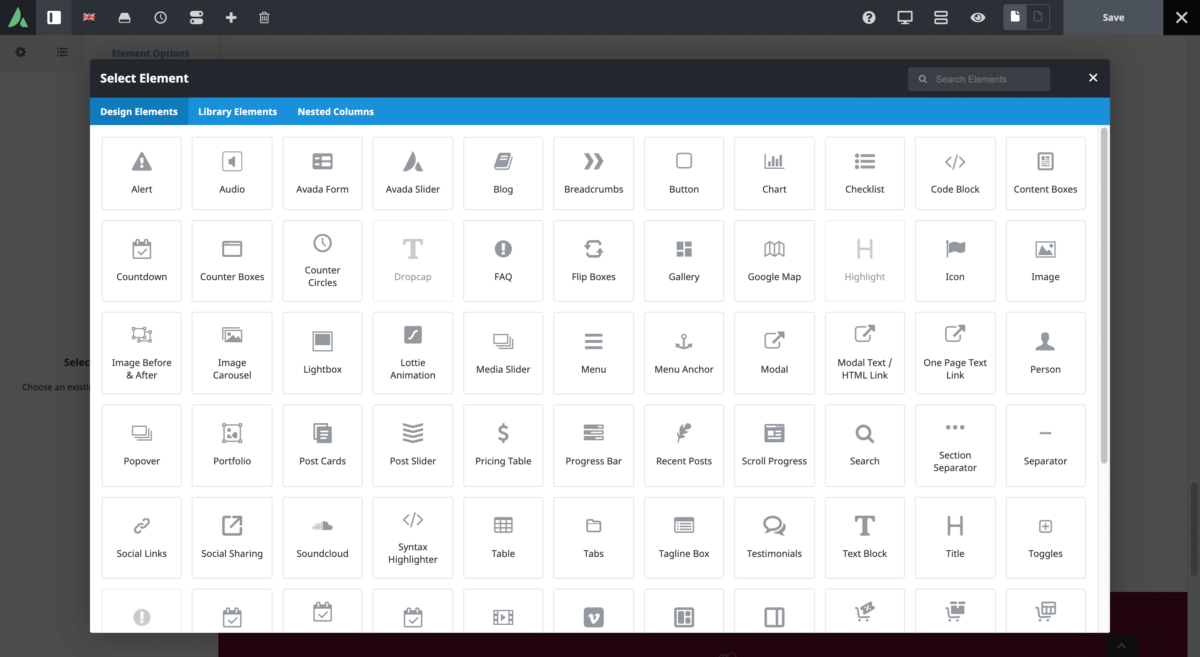Screen dimensions: 1200x657
Task: Click the Save button
Action: point(1113,17)
